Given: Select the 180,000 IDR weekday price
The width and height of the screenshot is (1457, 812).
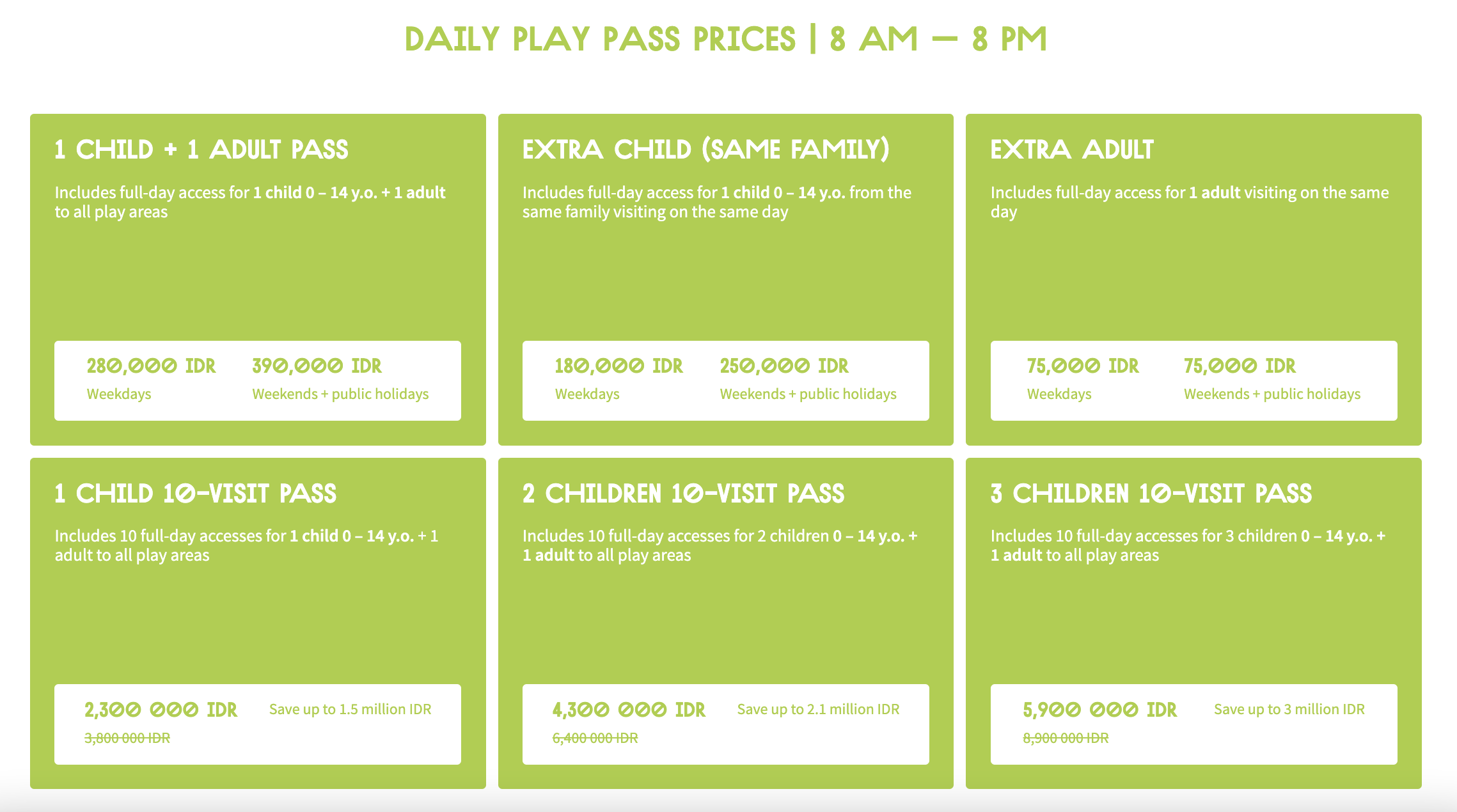Looking at the screenshot, I should 618,366.
